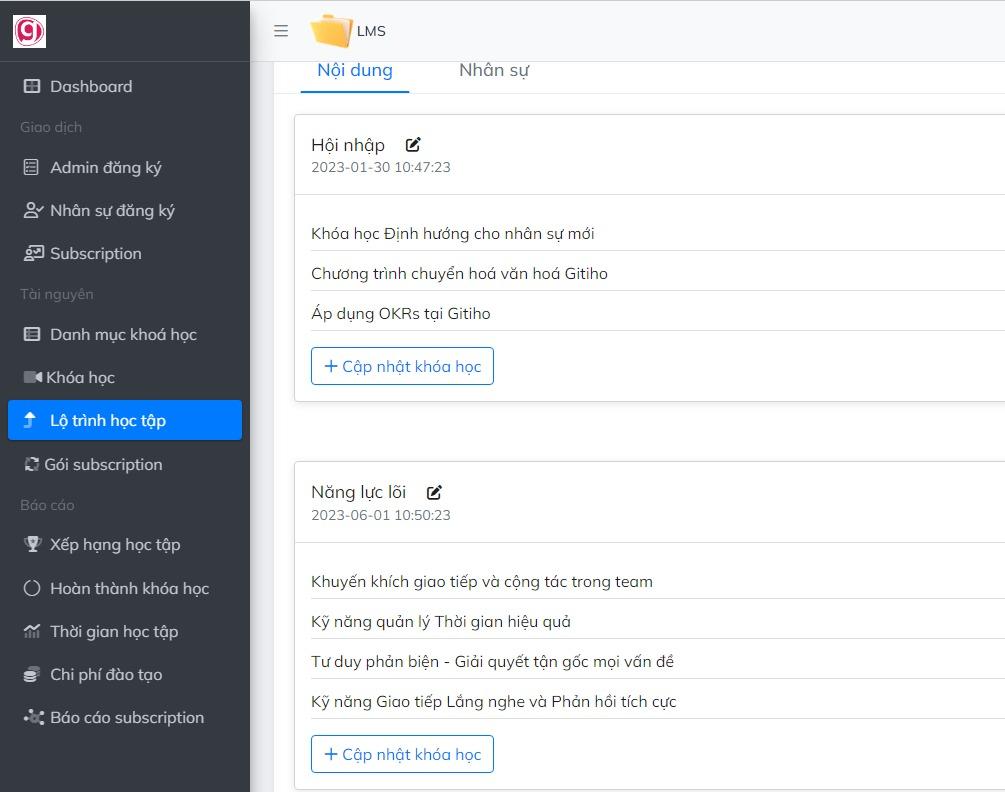Click the Gitiho logo in the top corner

[x=27, y=31]
